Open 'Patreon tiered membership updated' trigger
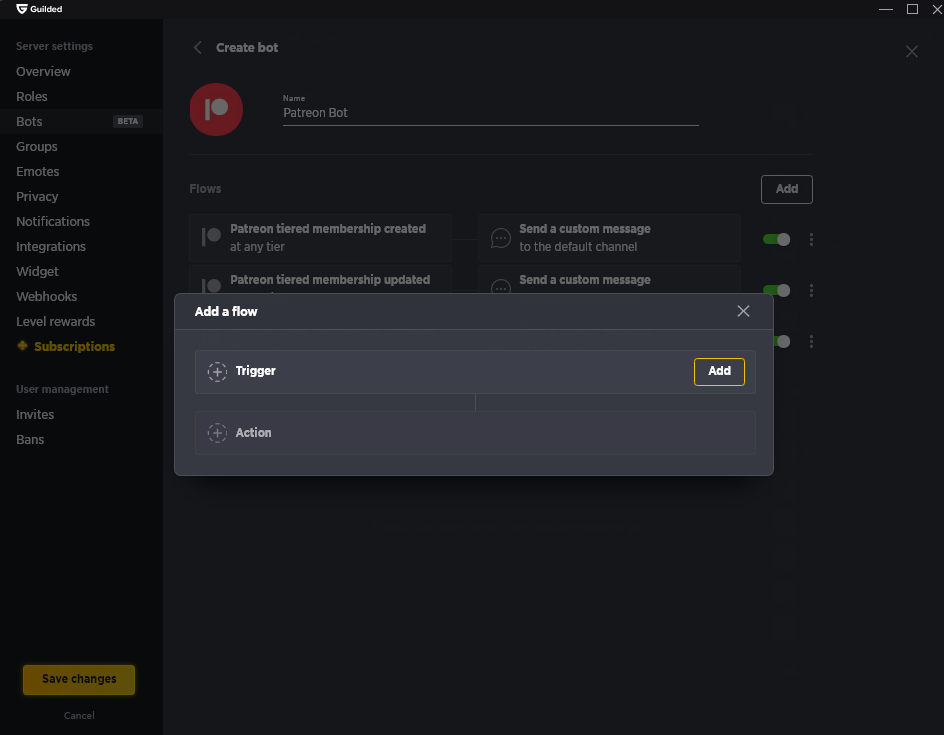 coord(320,281)
